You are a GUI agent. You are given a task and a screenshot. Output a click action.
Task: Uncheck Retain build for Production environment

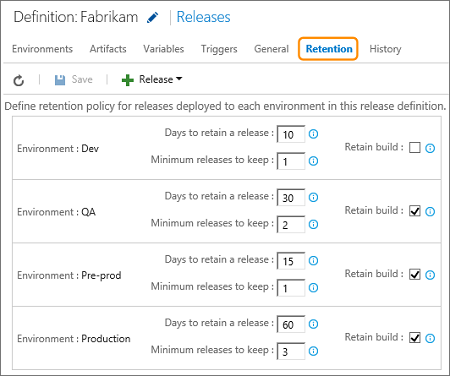point(415,338)
